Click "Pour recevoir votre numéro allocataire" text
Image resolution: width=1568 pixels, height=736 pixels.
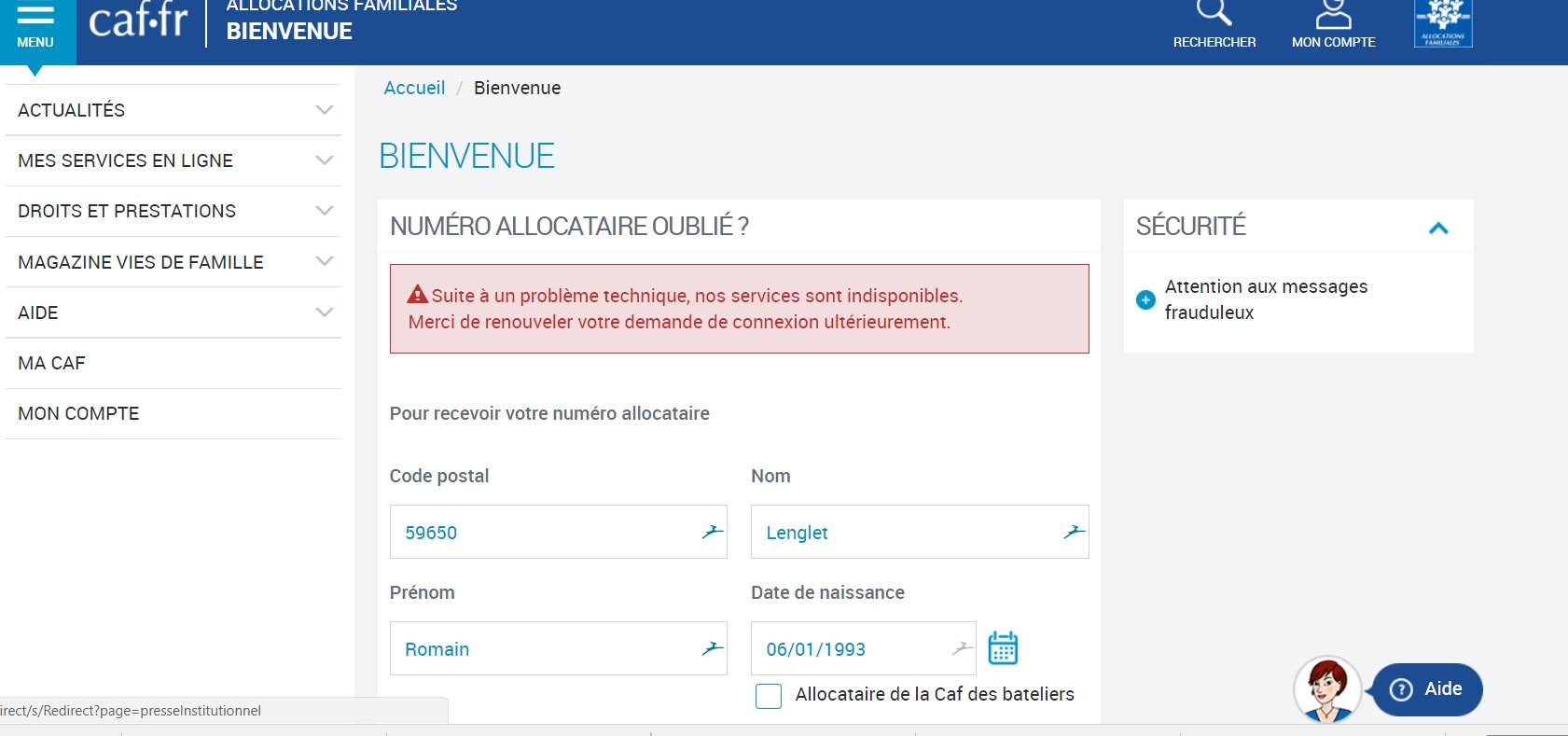coord(549,413)
